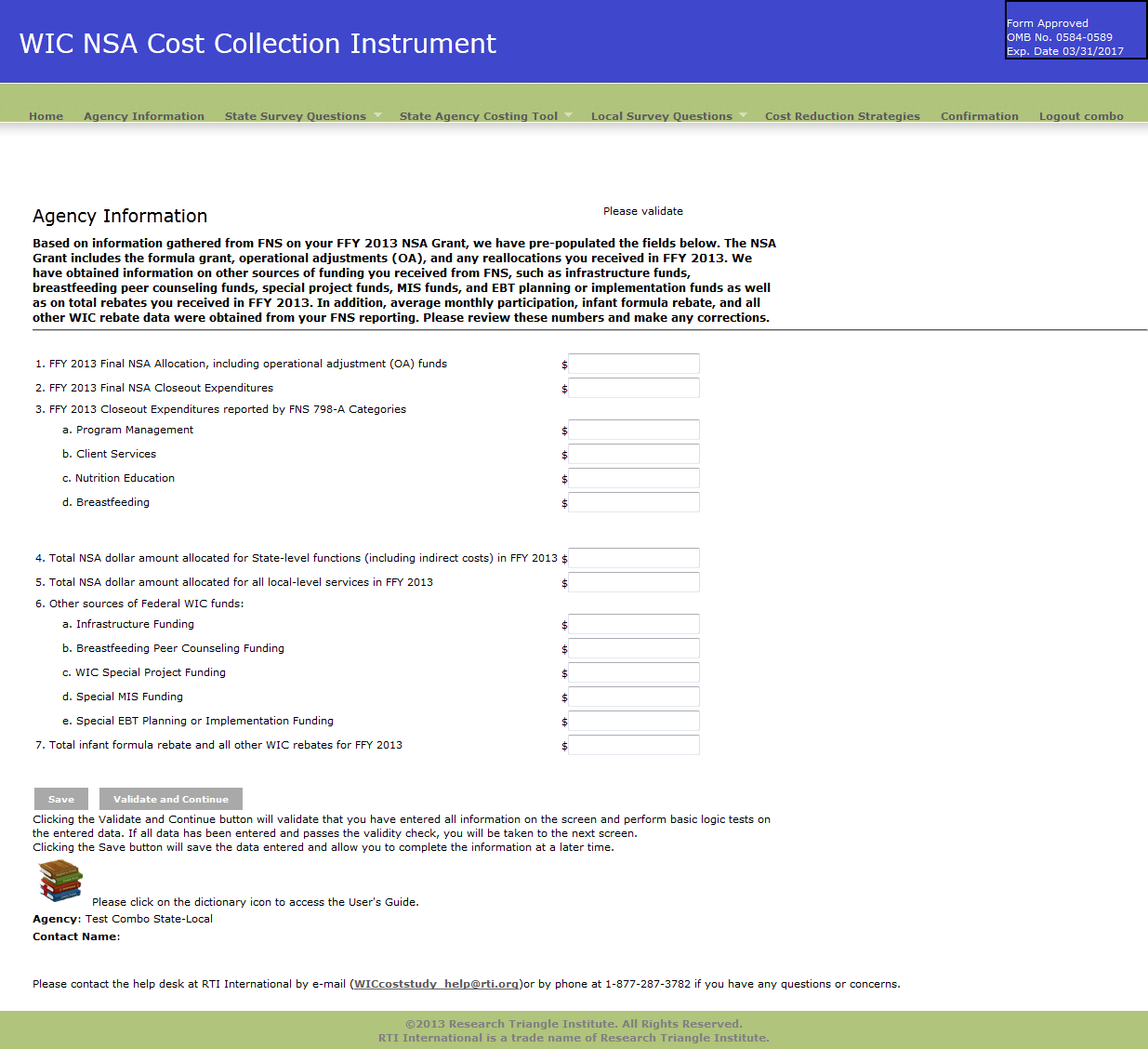The image size is (1148, 1049).
Task: Select the Nutrition Education amount field
Action: click(x=634, y=478)
